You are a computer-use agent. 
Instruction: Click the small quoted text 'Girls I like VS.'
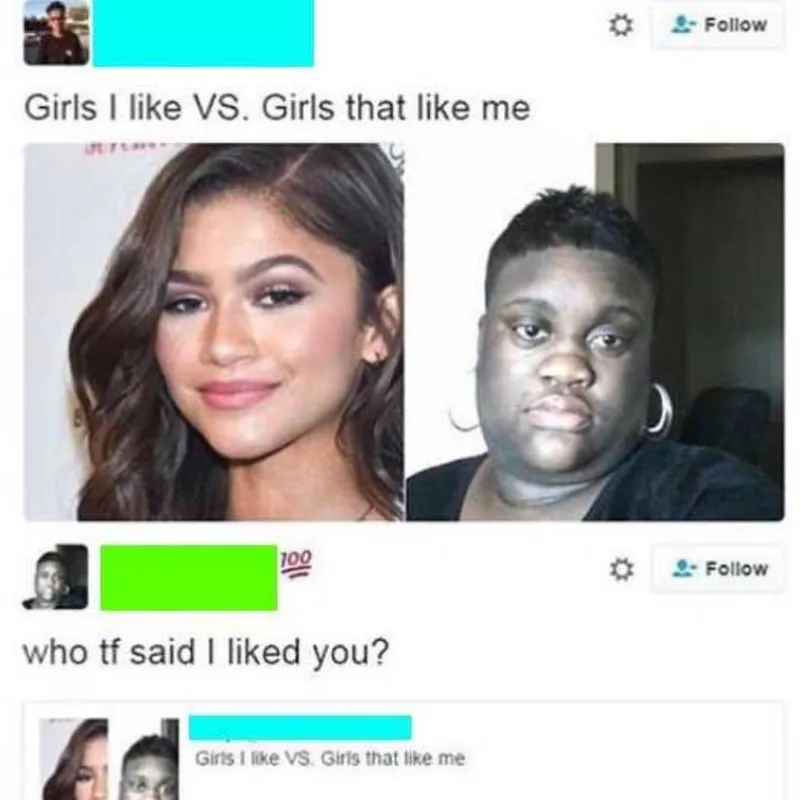tap(253, 759)
